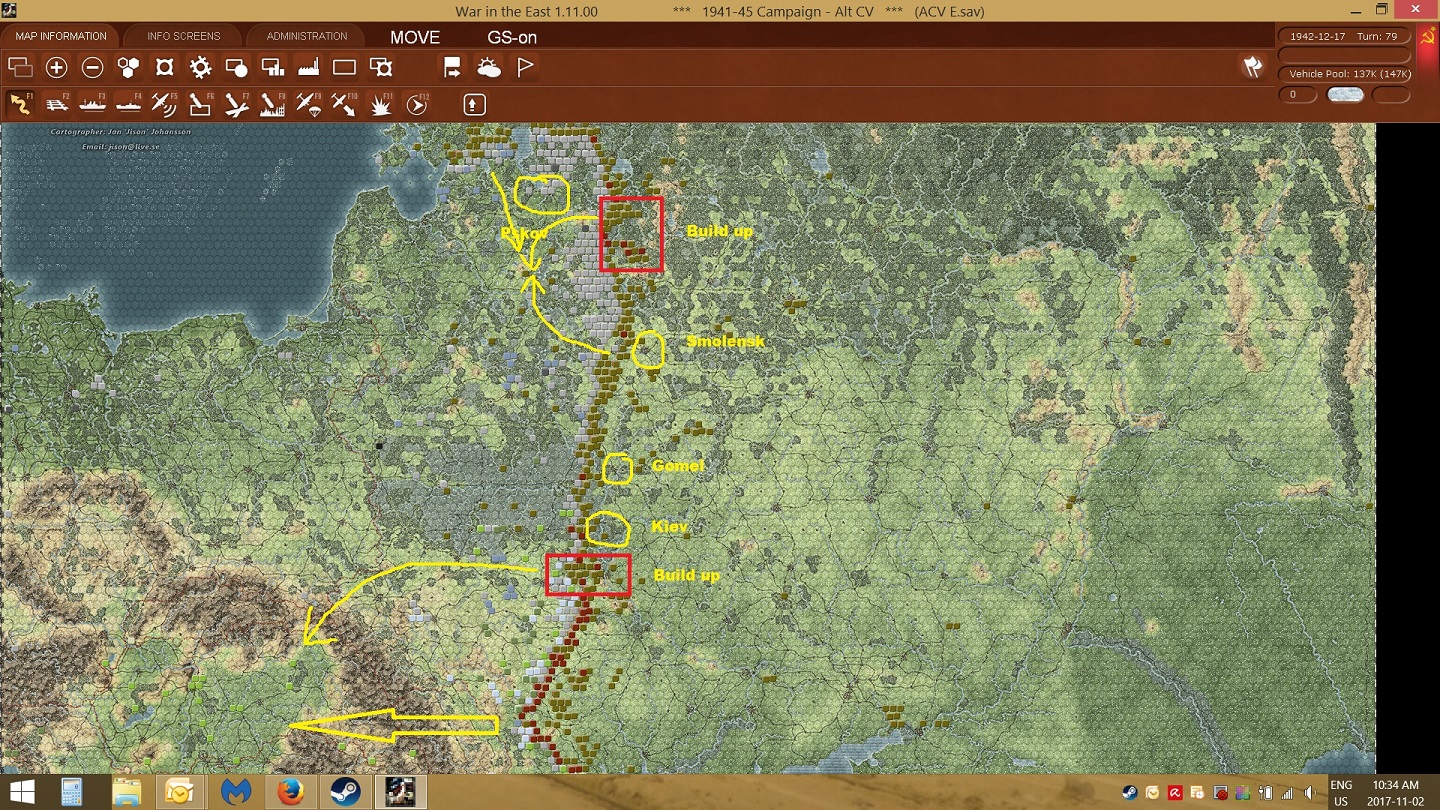
Task: Click the Vehicle Pool 137K readout
Action: 1344,74
